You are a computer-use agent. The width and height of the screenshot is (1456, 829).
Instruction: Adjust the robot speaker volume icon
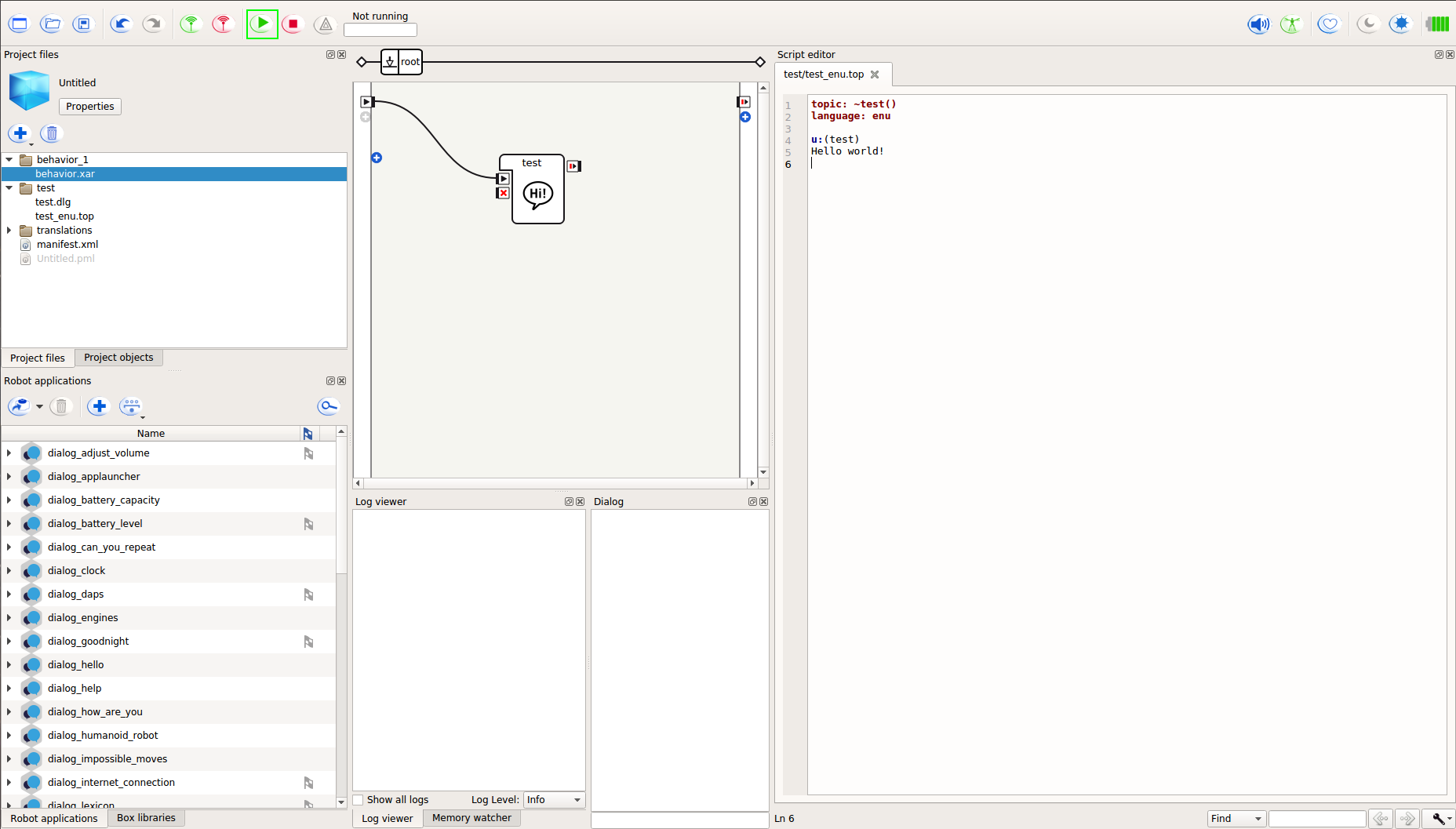(x=1258, y=24)
